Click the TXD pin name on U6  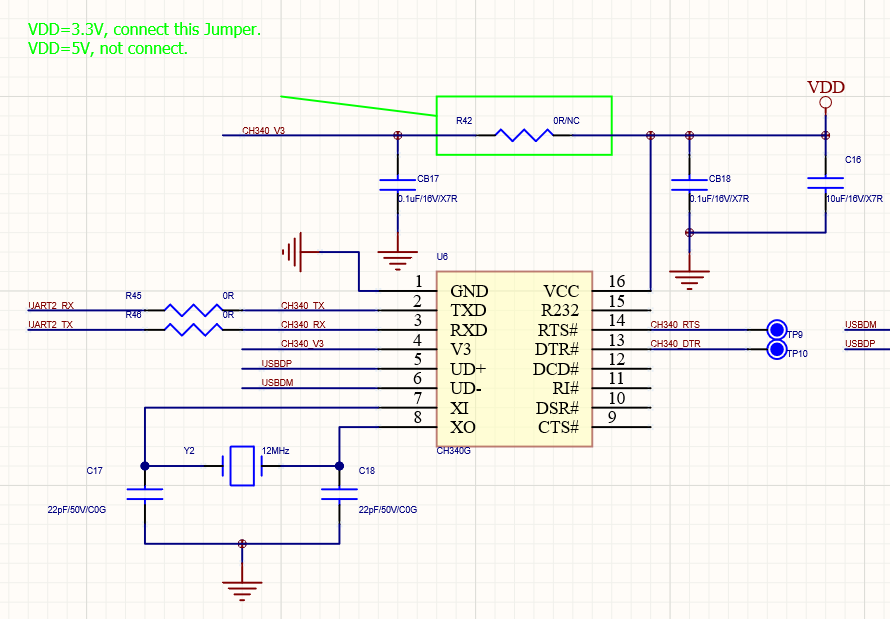pyautogui.click(x=468, y=310)
